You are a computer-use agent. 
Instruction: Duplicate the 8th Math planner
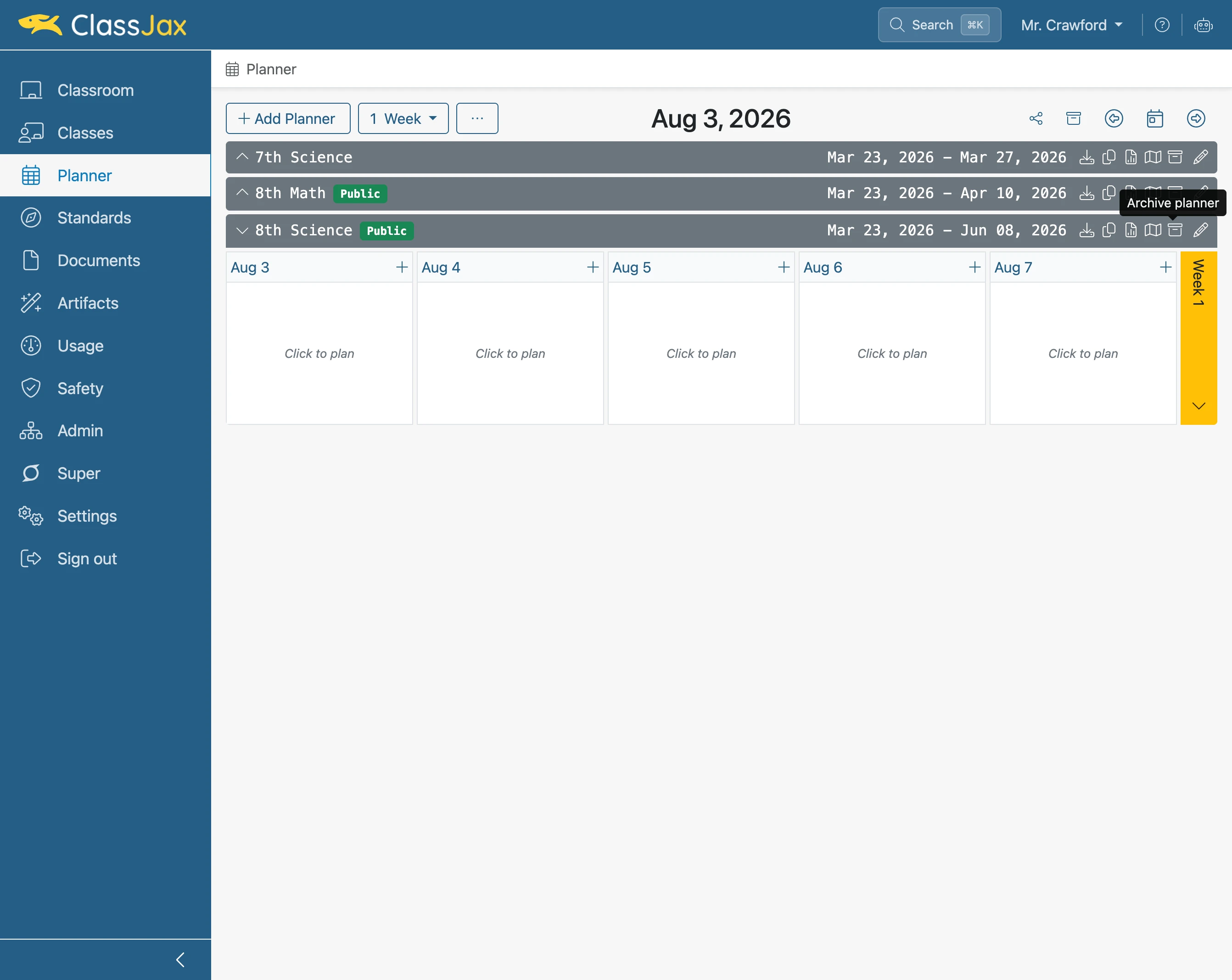pos(1109,194)
